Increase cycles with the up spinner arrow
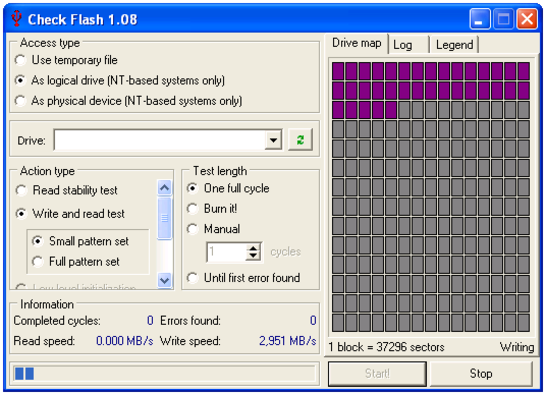 [253, 247]
